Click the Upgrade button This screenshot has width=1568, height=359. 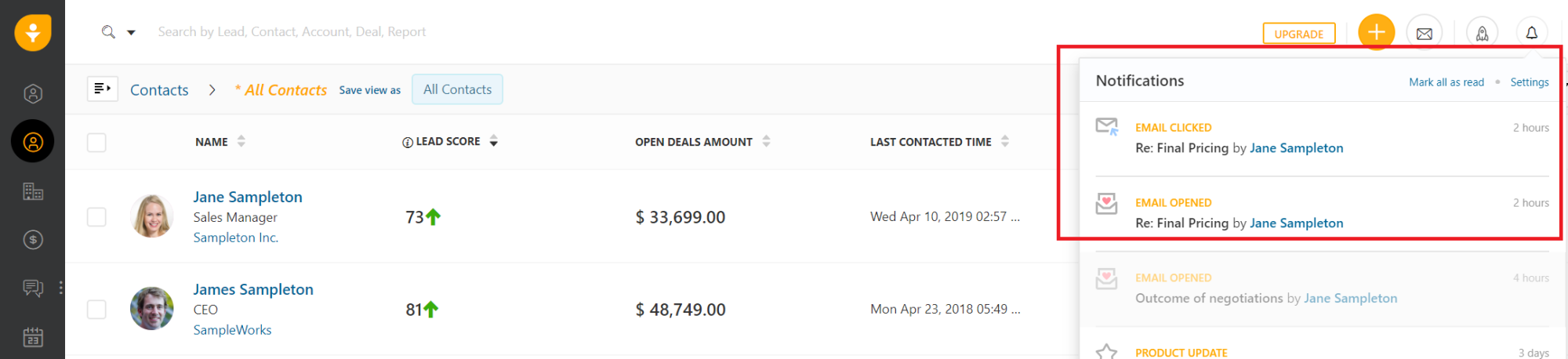(x=1298, y=34)
